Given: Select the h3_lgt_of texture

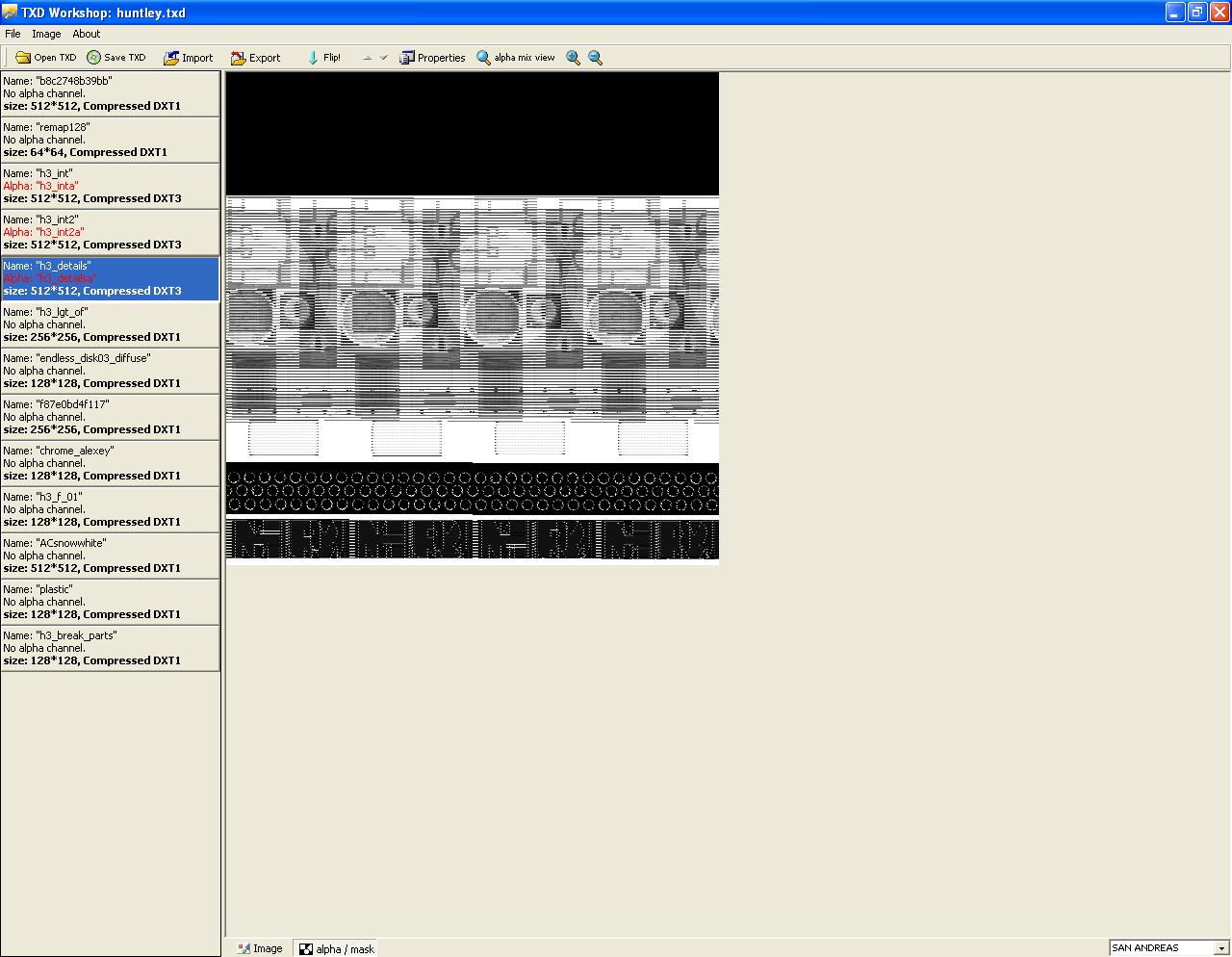Looking at the screenshot, I should click(111, 324).
